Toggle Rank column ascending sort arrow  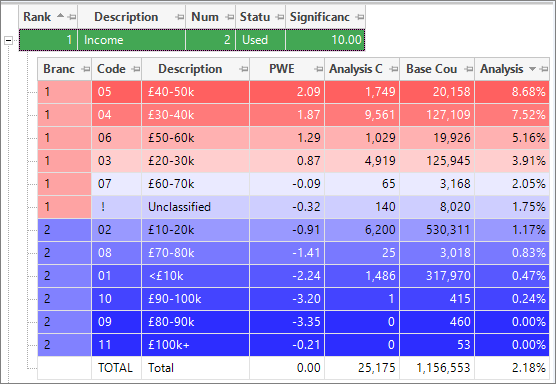[61, 16]
